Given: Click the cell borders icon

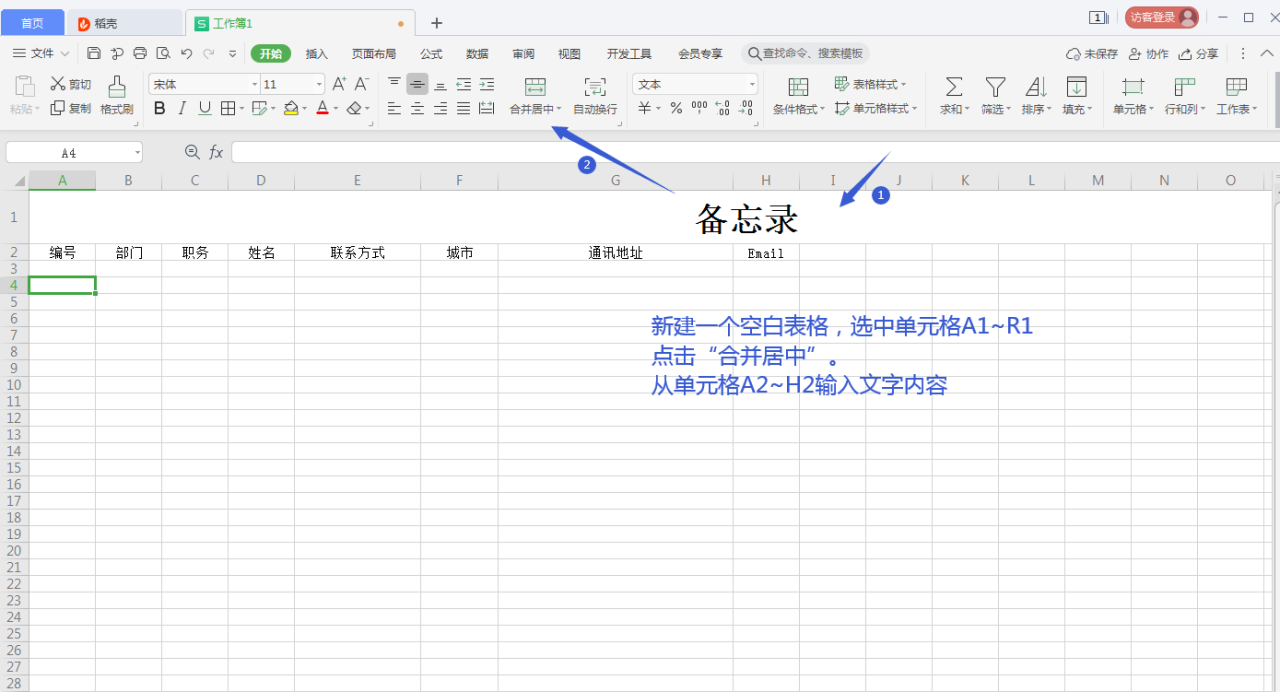Looking at the screenshot, I should [228, 108].
